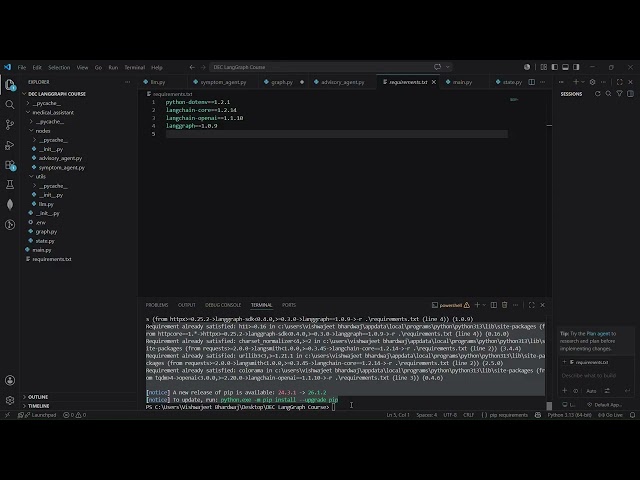The image size is (640, 480).
Task: Open the Run and Debug view
Action: click(x=10, y=145)
